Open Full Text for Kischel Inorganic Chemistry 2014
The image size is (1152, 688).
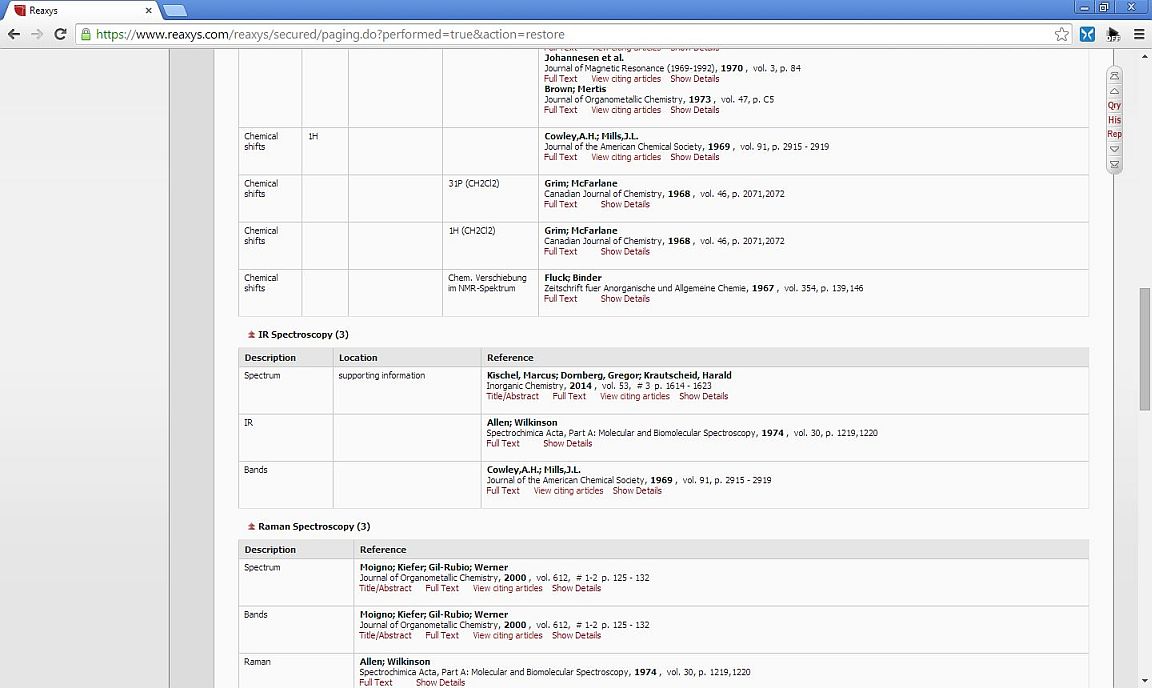tap(569, 396)
